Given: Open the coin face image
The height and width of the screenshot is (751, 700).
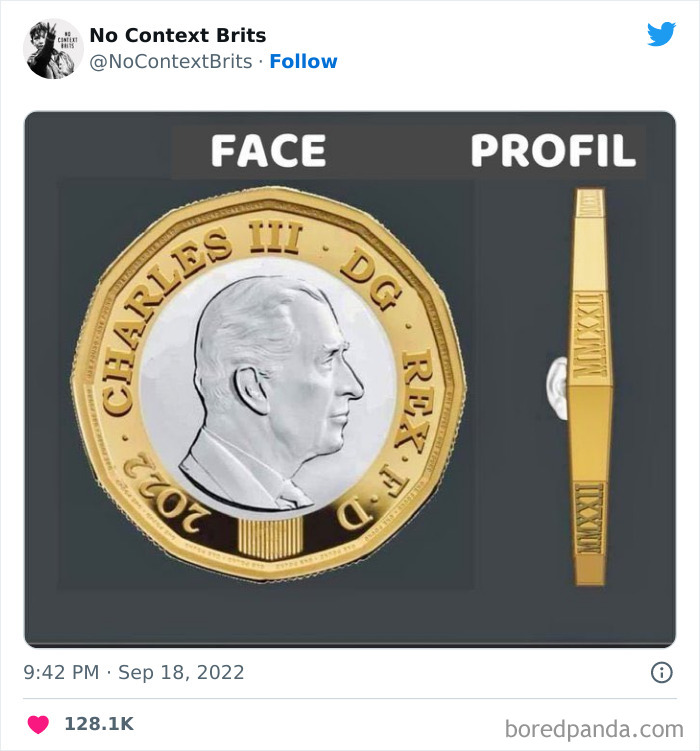Looking at the screenshot, I should [268, 384].
